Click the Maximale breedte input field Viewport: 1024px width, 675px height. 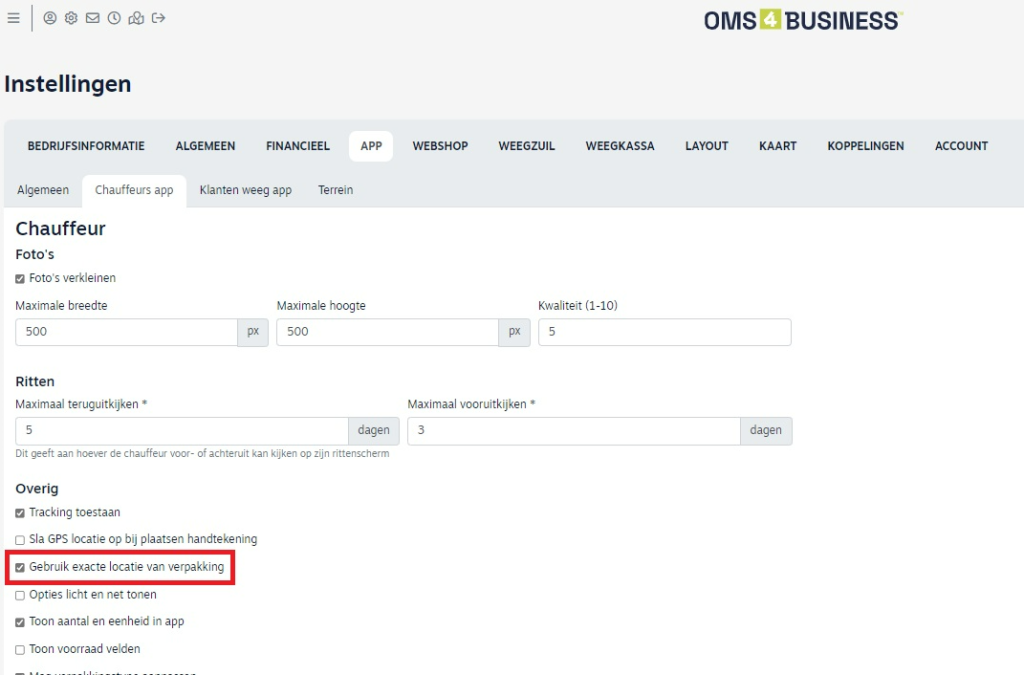(x=126, y=332)
